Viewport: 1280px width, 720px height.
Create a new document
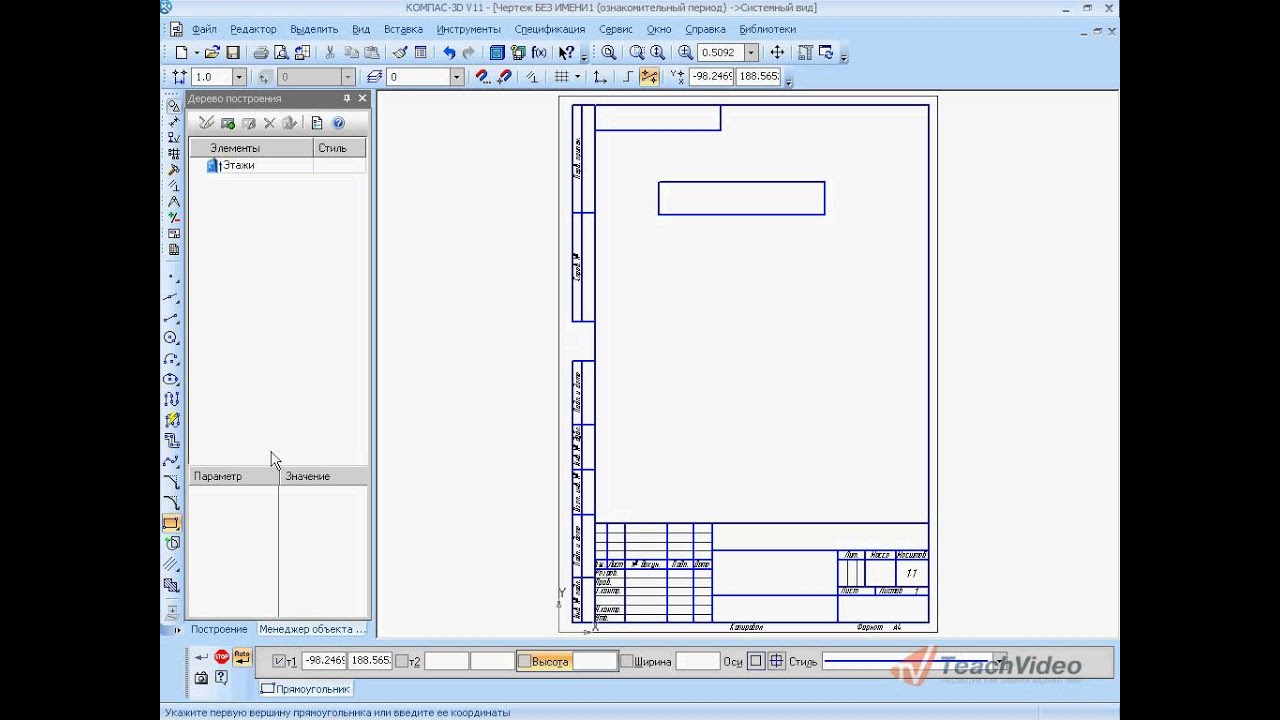[x=181, y=53]
